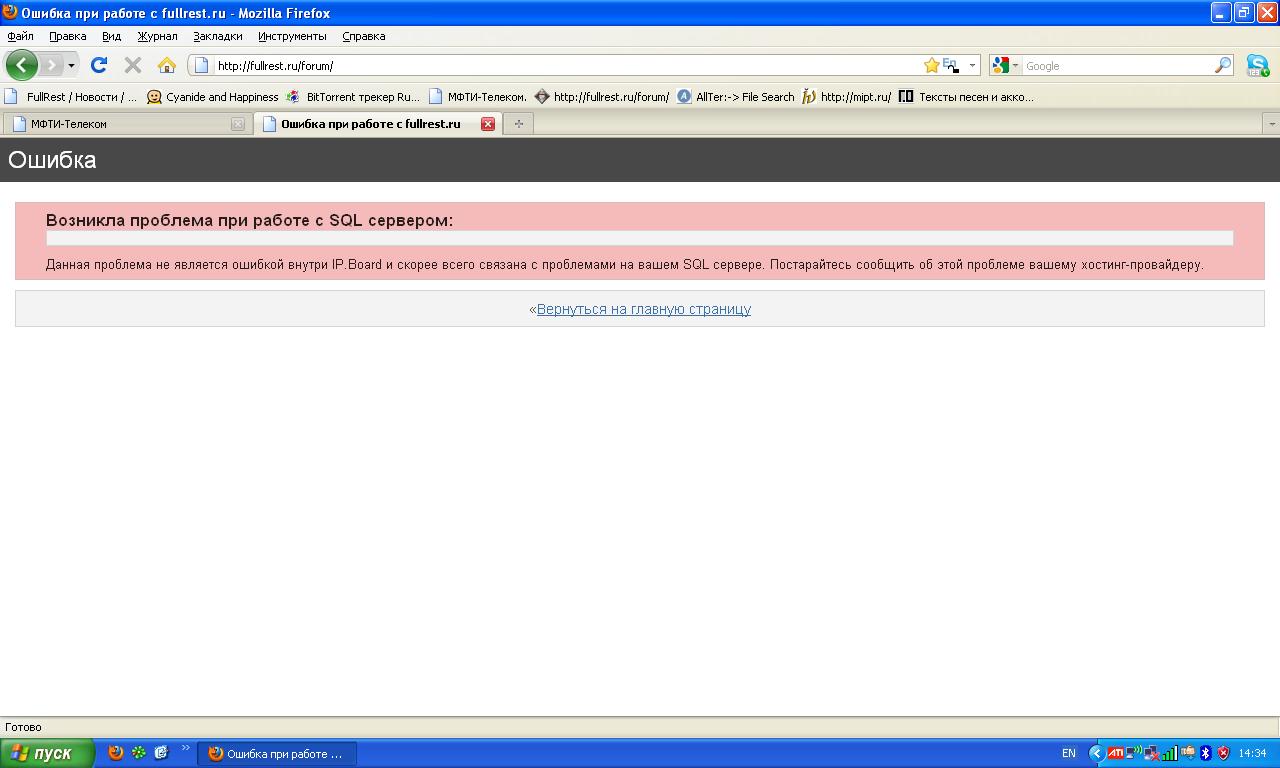This screenshot has height=768, width=1280.
Task: Click inside the URL address field
Action: (560, 65)
